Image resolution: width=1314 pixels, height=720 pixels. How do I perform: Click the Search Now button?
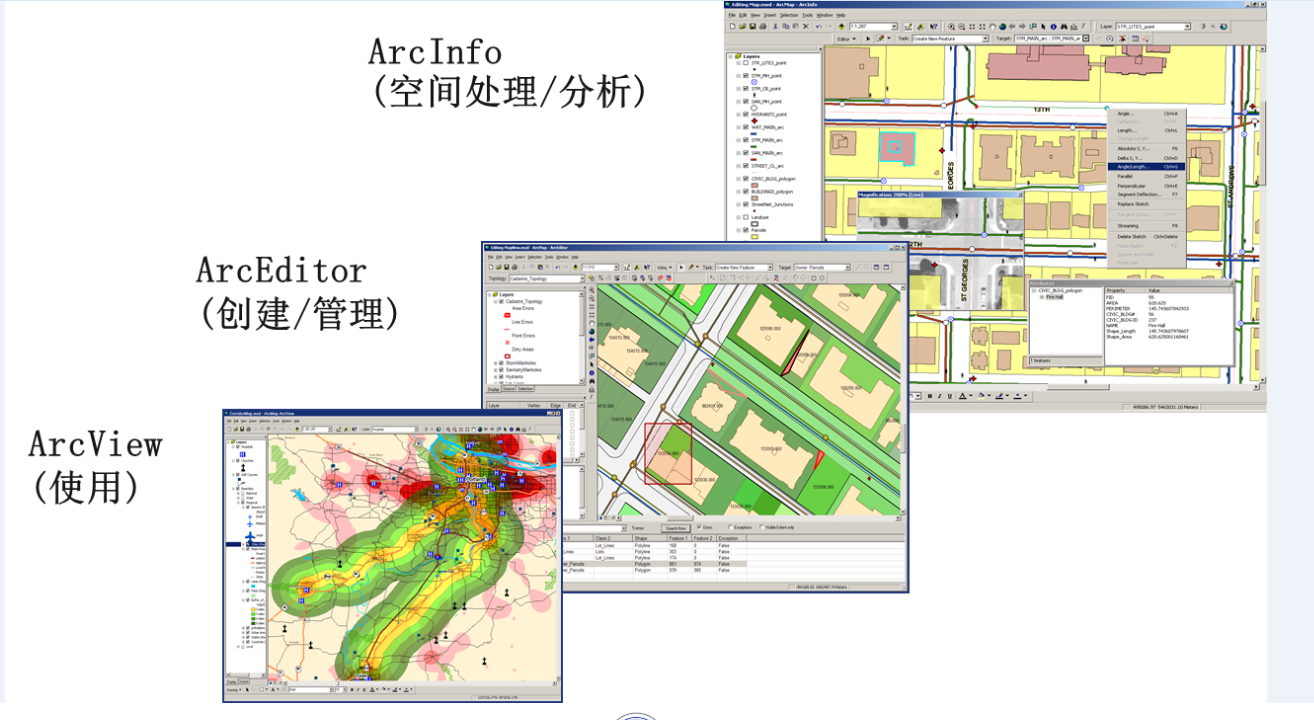(x=676, y=527)
